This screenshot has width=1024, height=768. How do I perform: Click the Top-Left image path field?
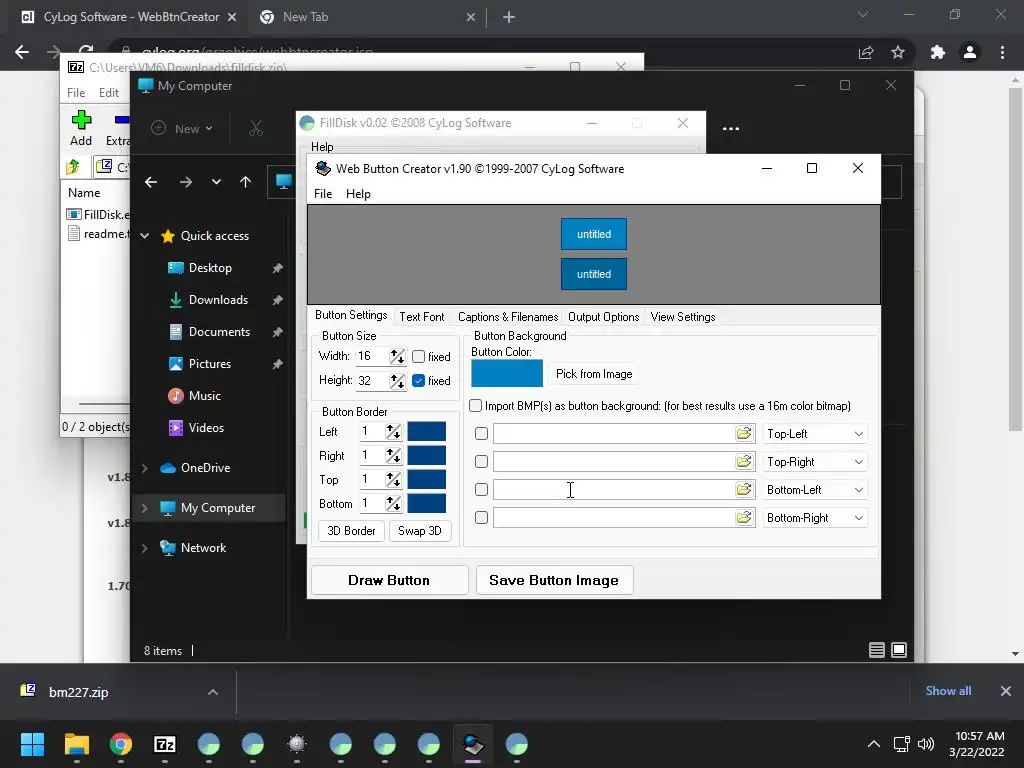[614, 434]
